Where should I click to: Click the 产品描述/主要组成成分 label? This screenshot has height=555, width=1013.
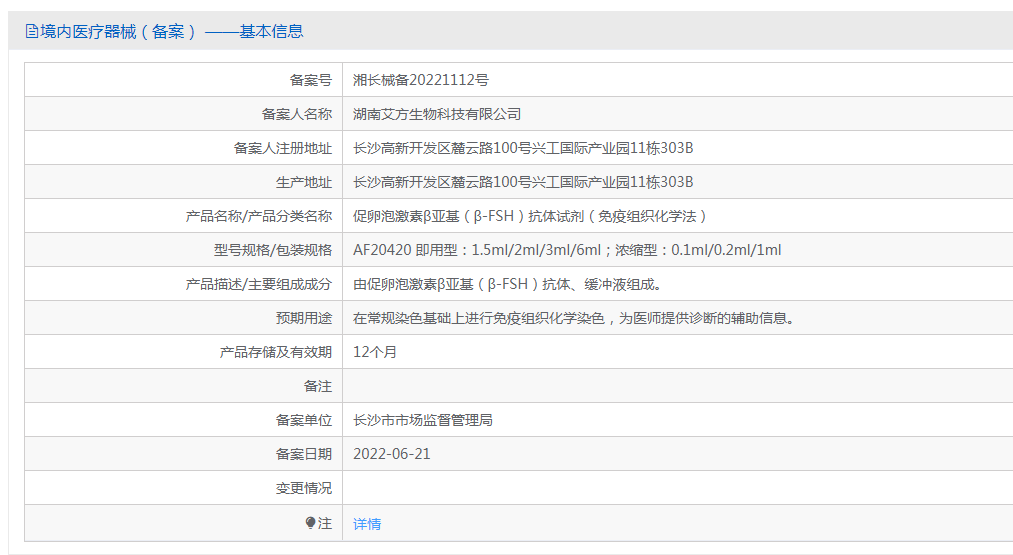point(258,284)
